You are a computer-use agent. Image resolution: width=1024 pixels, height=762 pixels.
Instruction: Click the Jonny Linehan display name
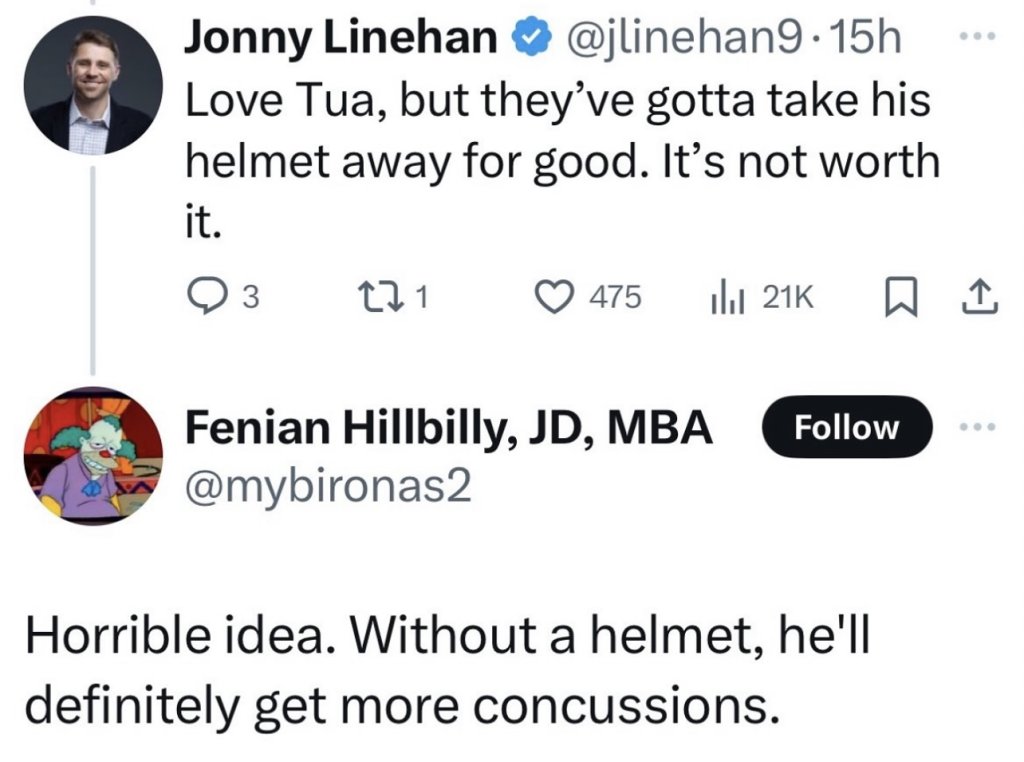343,39
